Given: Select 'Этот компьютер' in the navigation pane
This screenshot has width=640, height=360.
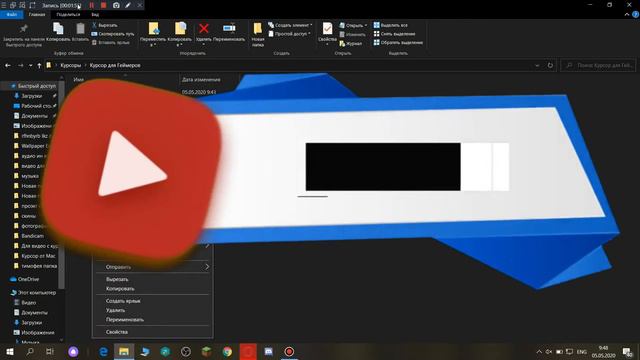Looking at the screenshot, I should click(37, 293).
